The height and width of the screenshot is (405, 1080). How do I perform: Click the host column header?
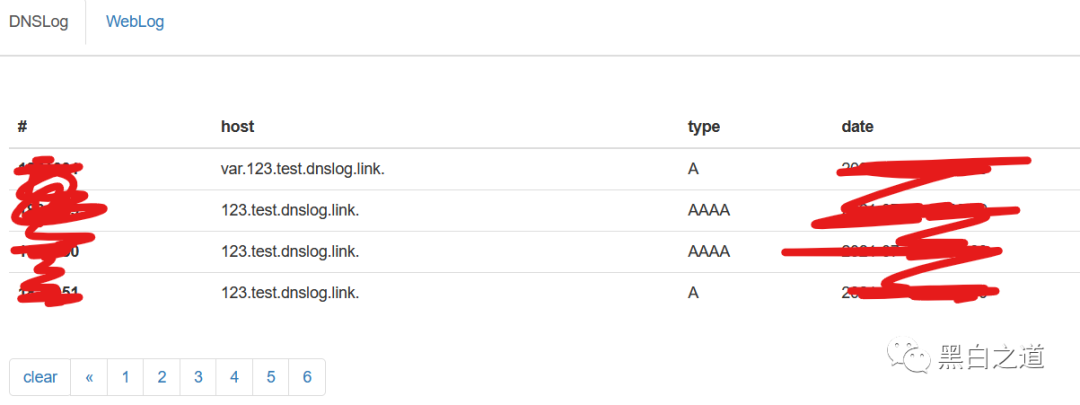click(238, 127)
